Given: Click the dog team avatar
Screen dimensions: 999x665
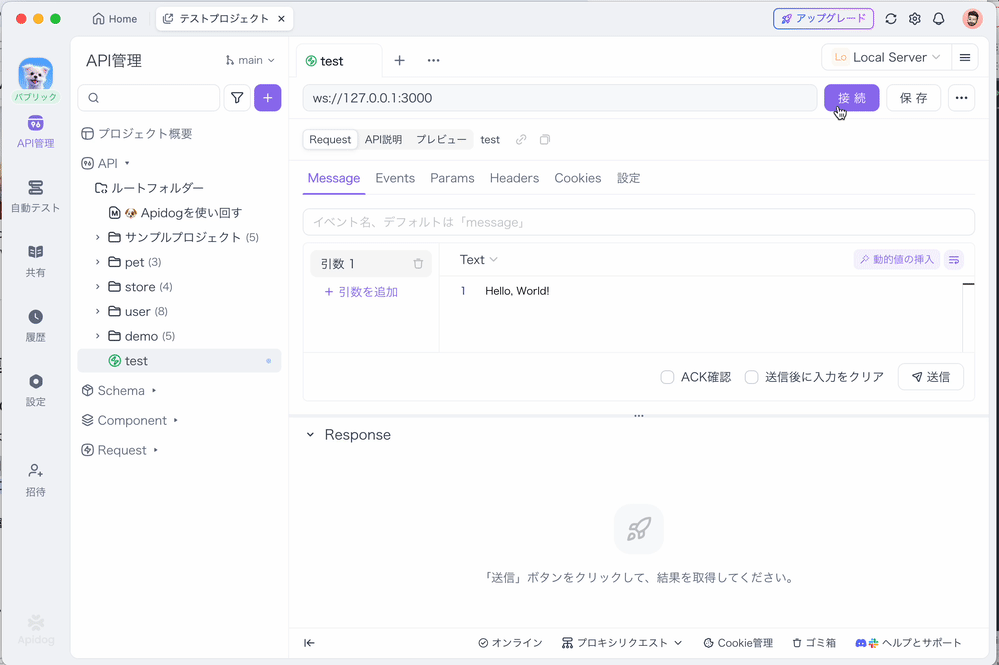Looking at the screenshot, I should click(36, 75).
